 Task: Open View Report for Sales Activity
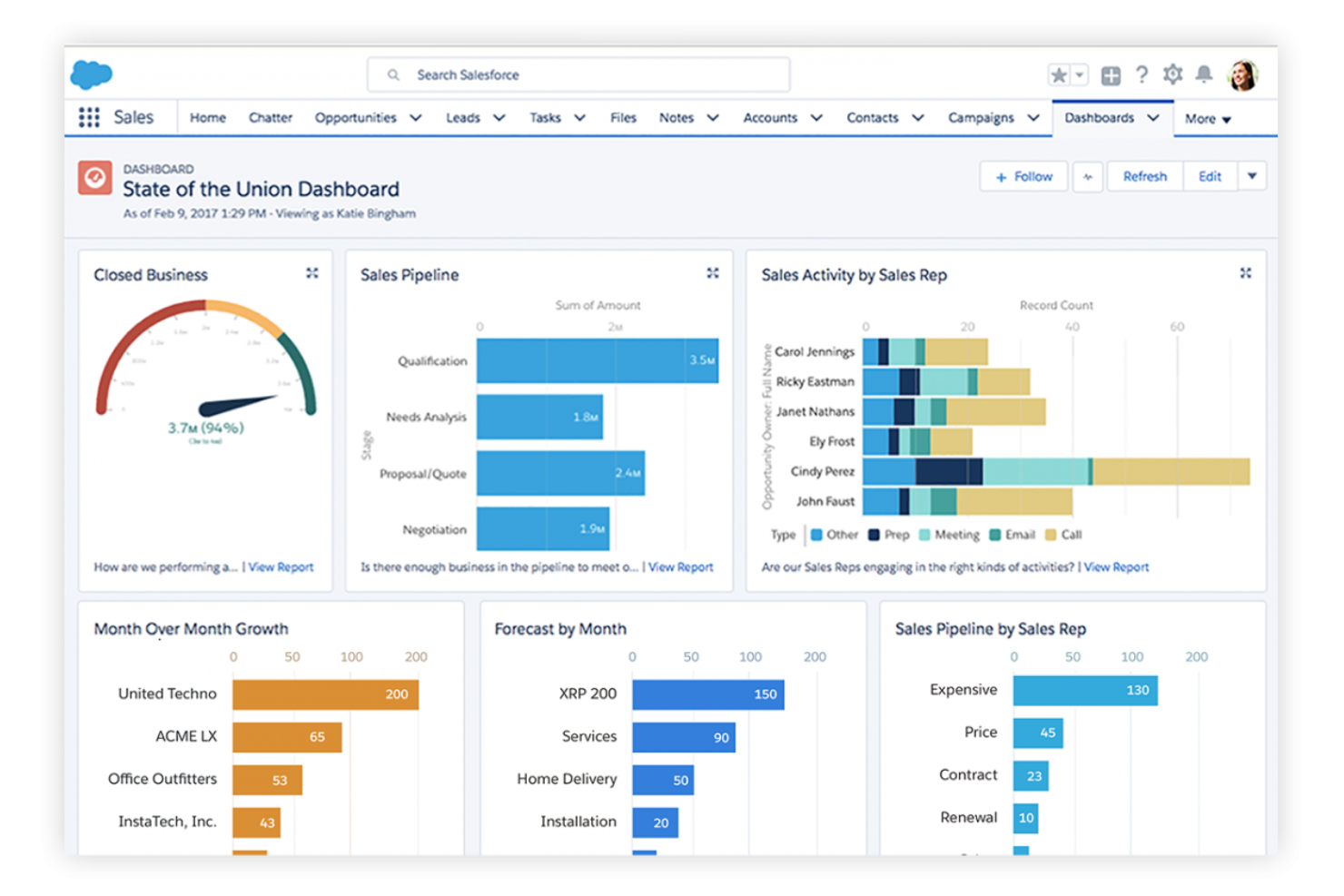(x=1117, y=566)
